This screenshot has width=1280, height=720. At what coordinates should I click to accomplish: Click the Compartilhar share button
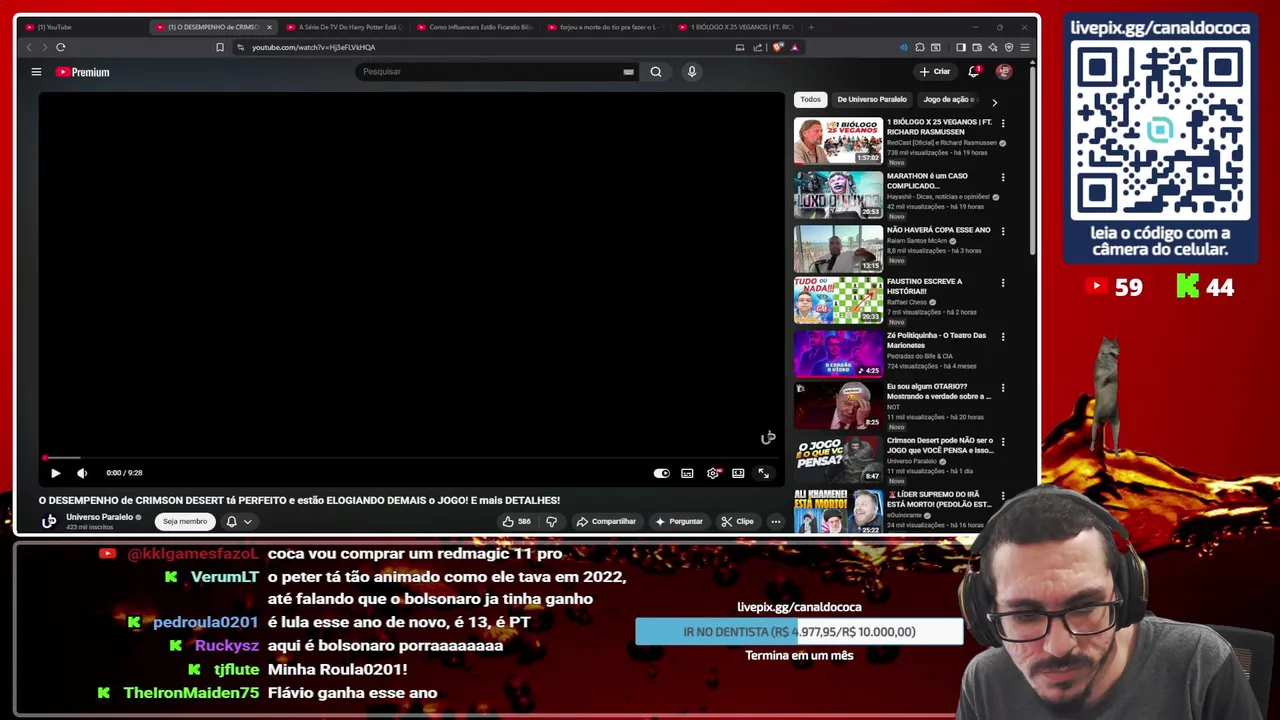click(x=606, y=521)
